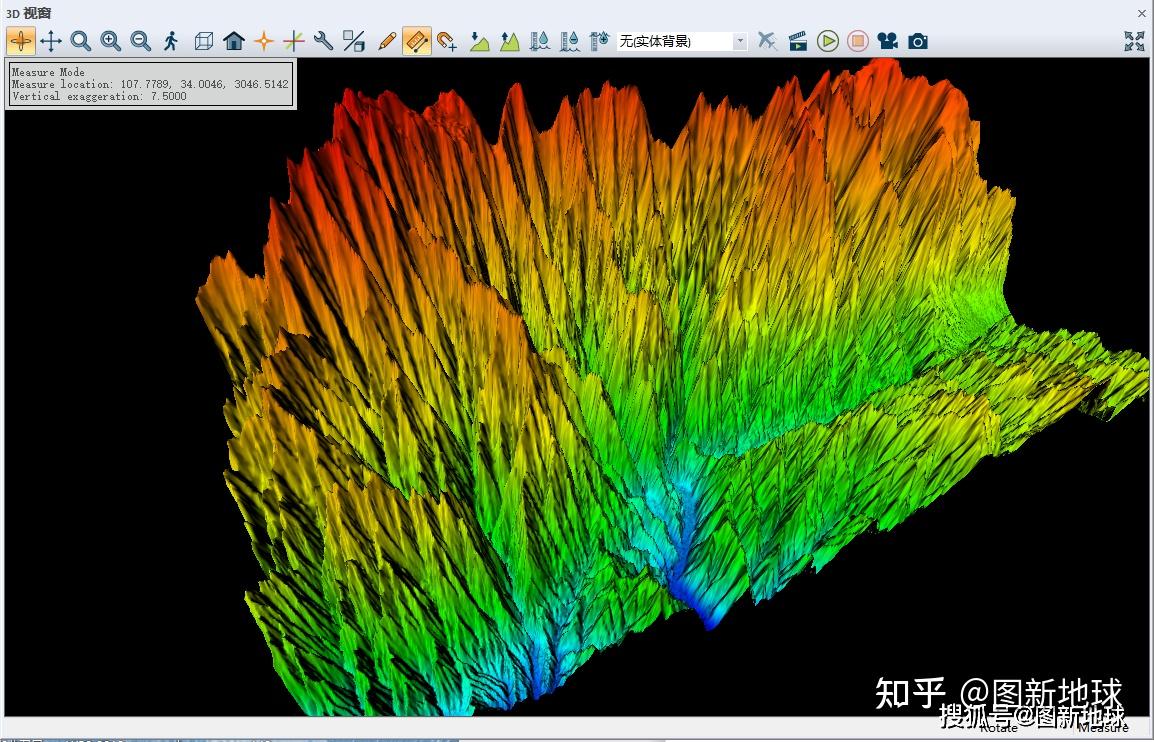Click the home view icon

click(x=234, y=40)
